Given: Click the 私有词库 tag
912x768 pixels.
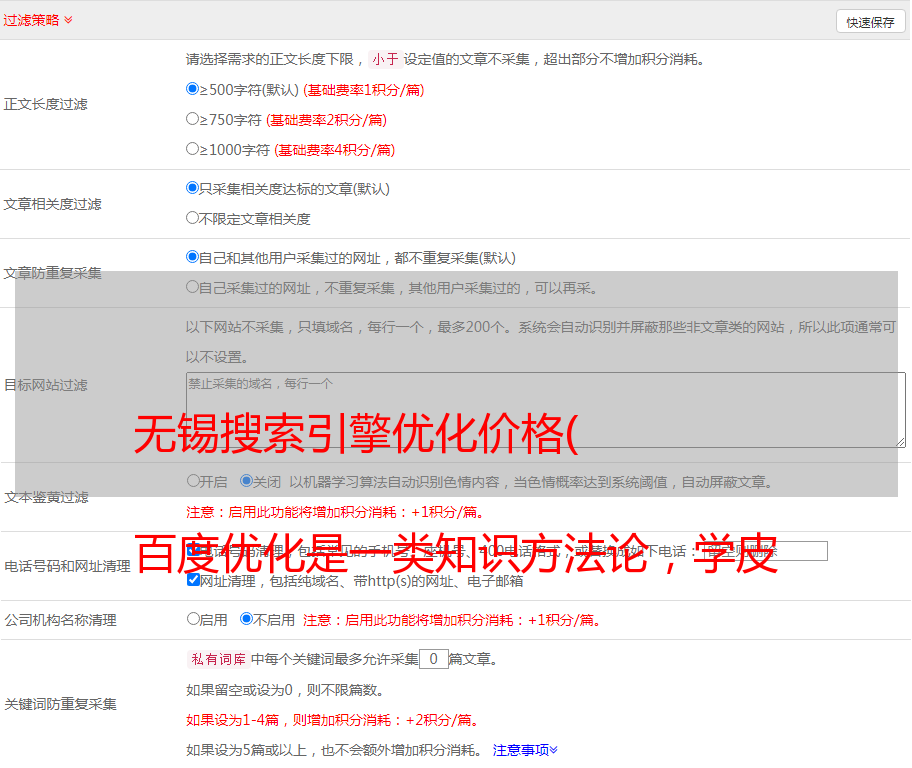Looking at the screenshot, I should pyautogui.click(x=219, y=659).
